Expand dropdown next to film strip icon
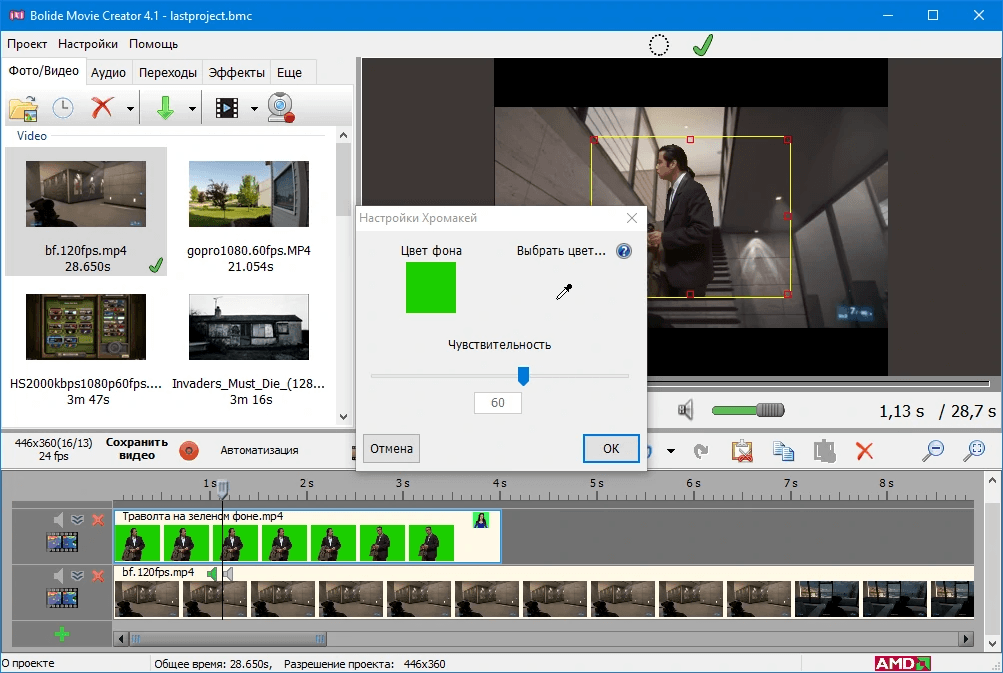 pos(254,108)
